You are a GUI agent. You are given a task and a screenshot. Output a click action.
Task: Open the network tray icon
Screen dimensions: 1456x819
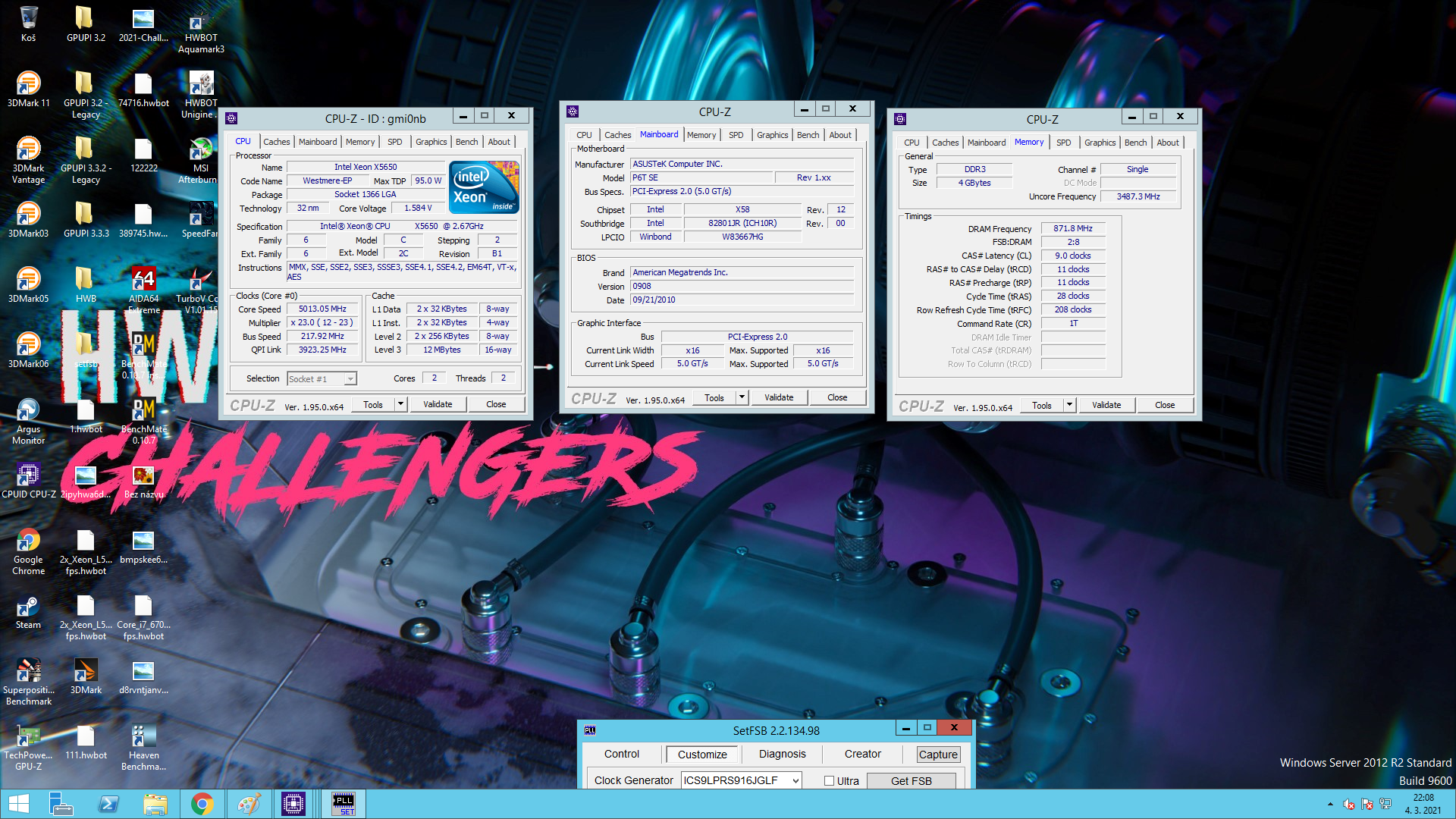pyautogui.click(x=1385, y=804)
